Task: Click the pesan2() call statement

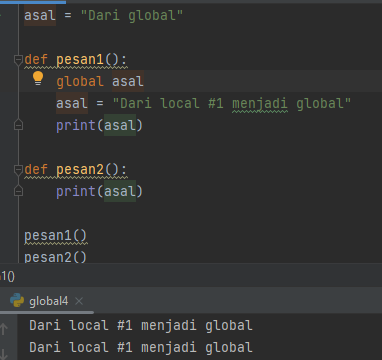Action: [55, 257]
